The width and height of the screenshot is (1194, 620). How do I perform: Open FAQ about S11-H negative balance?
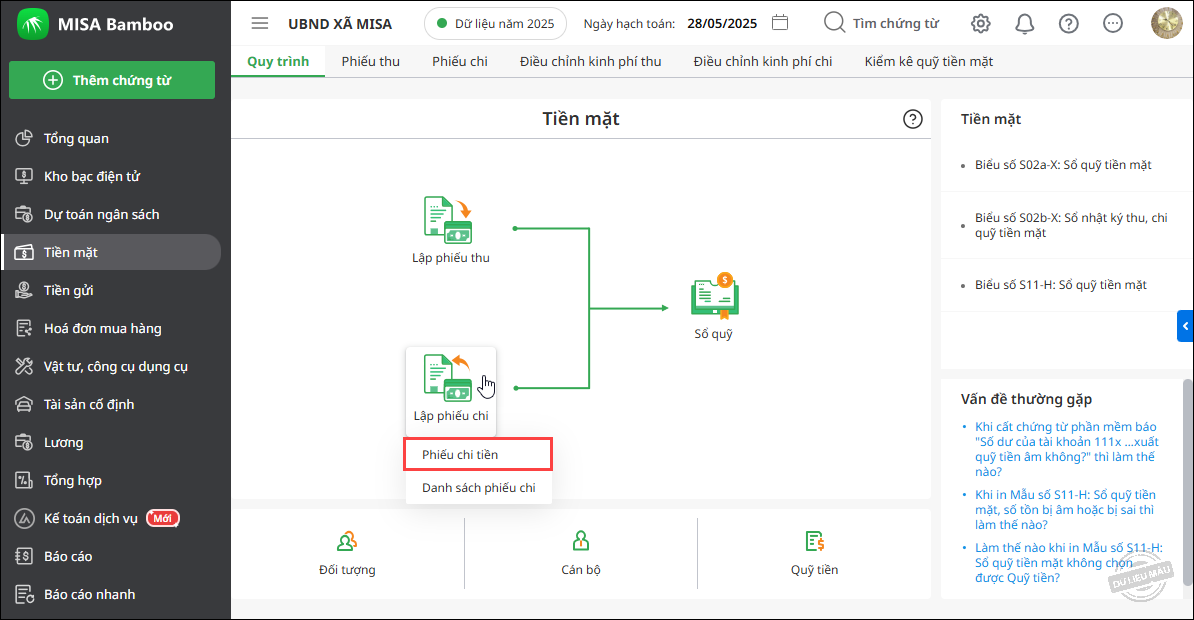click(x=1065, y=510)
